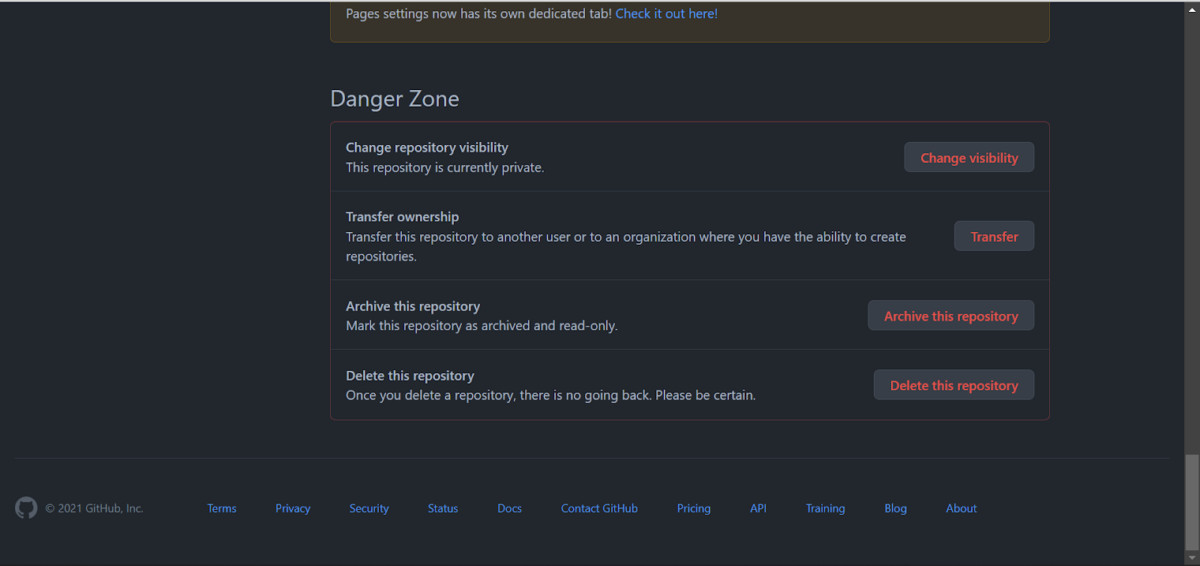This screenshot has width=1200, height=566.
Task: Visit the API footer link
Action: click(758, 508)
